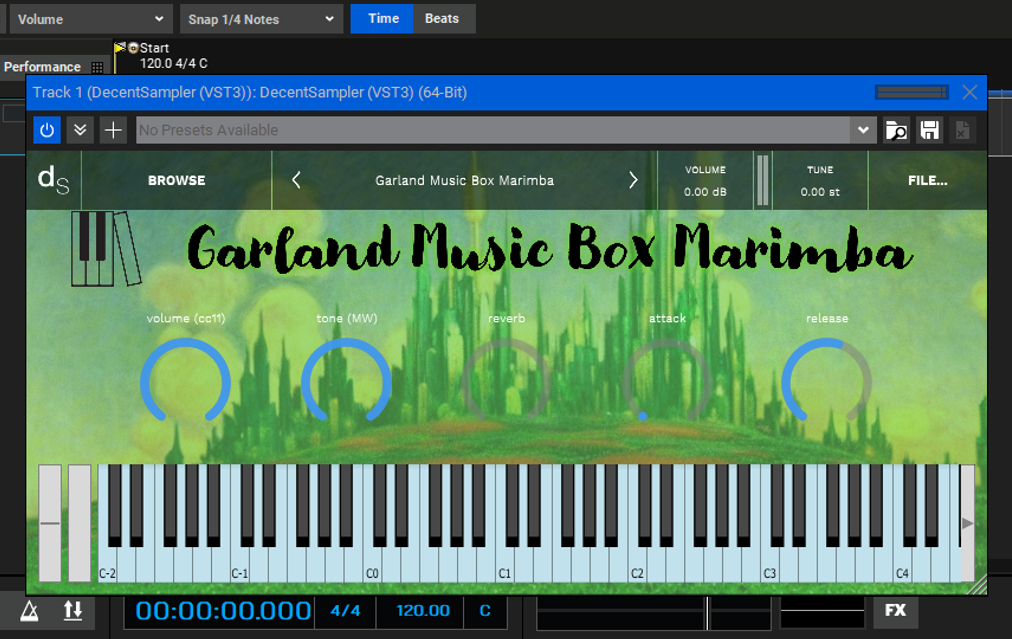This screenshot has height=639, width=1012.
Task: Save preset using the floppy disk icon
Action: click(929, 130)
